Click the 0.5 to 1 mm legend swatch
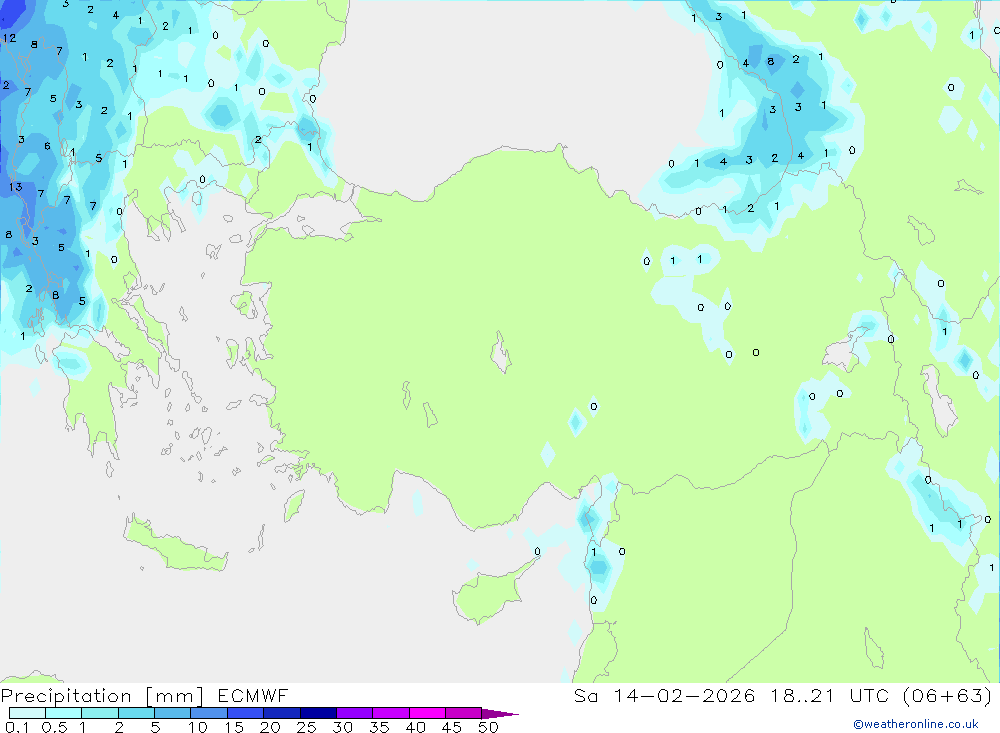 click(x=64, y=713)
